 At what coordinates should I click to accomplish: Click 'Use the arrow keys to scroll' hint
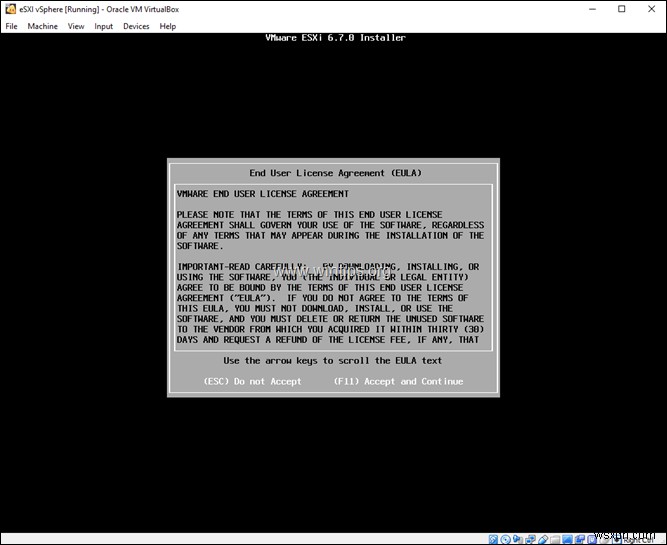333,360
